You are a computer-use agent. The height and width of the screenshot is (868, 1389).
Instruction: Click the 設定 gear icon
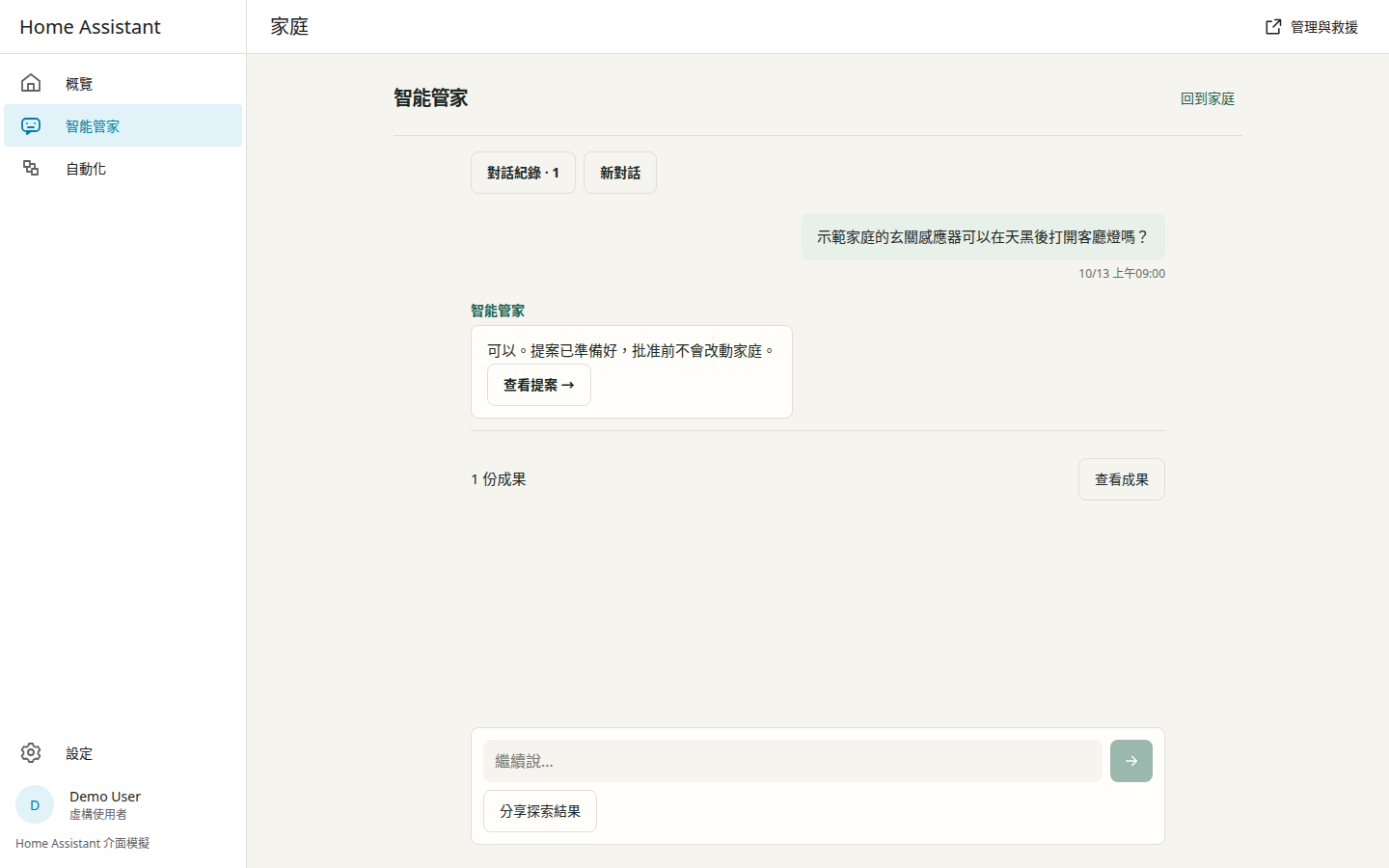[31, 752]
